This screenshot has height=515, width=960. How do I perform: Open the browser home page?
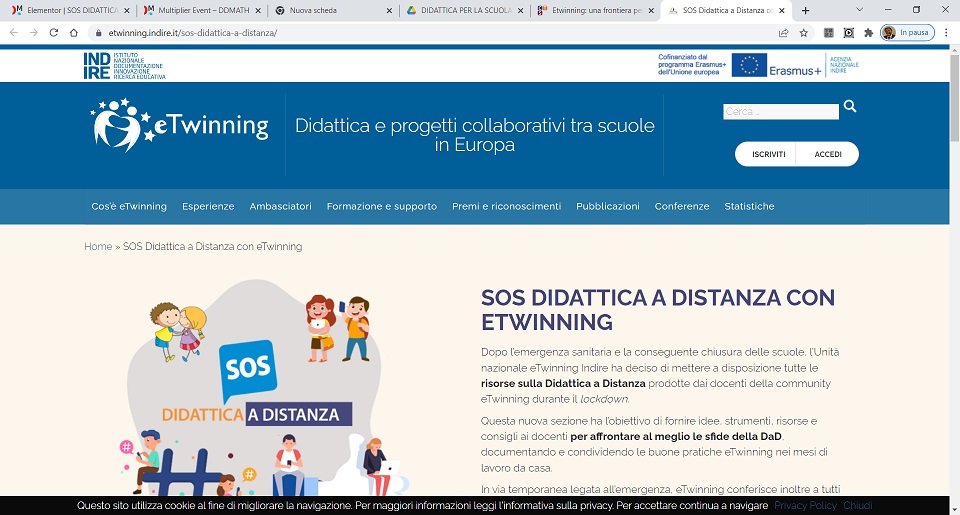click(x=74, y=33)
